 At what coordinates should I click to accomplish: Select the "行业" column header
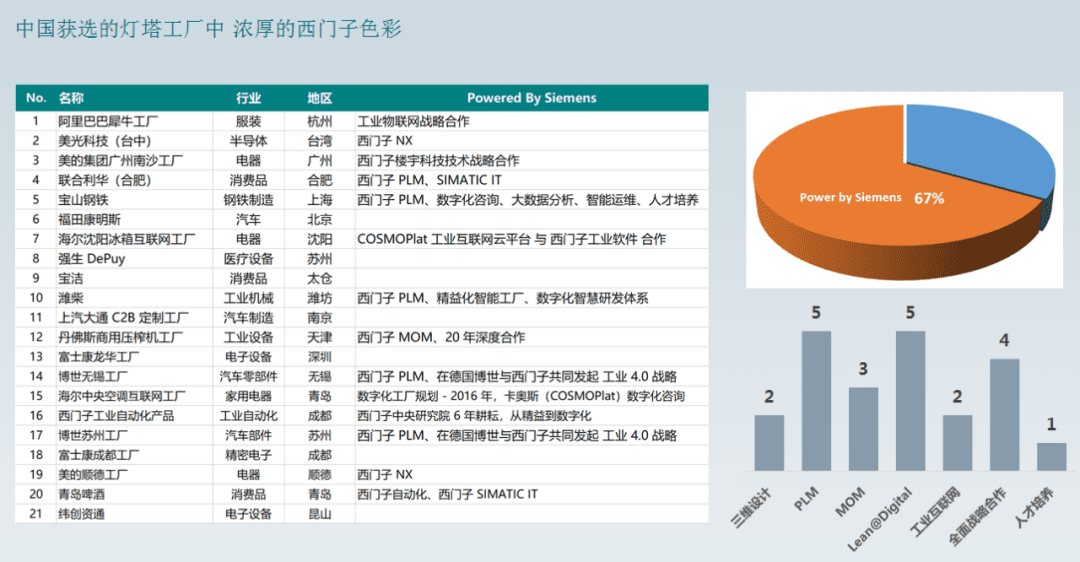[x=248, y=98]
